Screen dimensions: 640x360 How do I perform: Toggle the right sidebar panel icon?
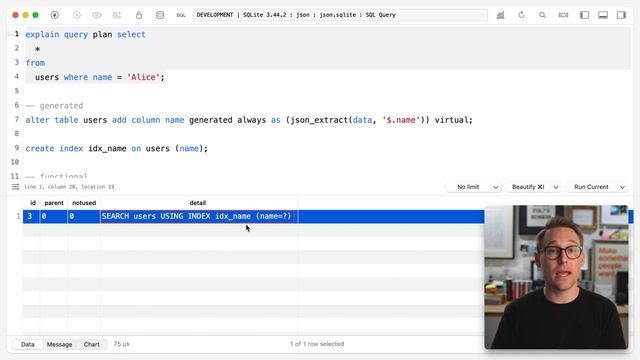(621, 15)
